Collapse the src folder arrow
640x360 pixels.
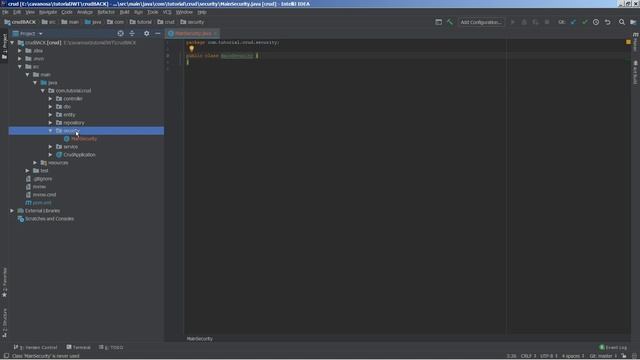(20, 67)
